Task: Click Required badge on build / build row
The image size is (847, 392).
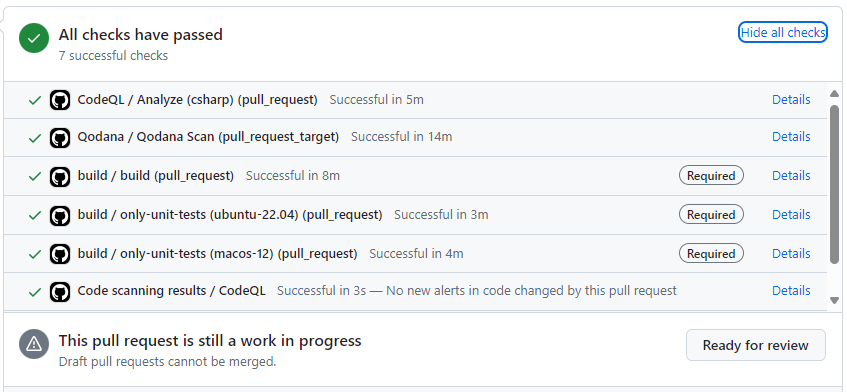Action: point(711,175)
